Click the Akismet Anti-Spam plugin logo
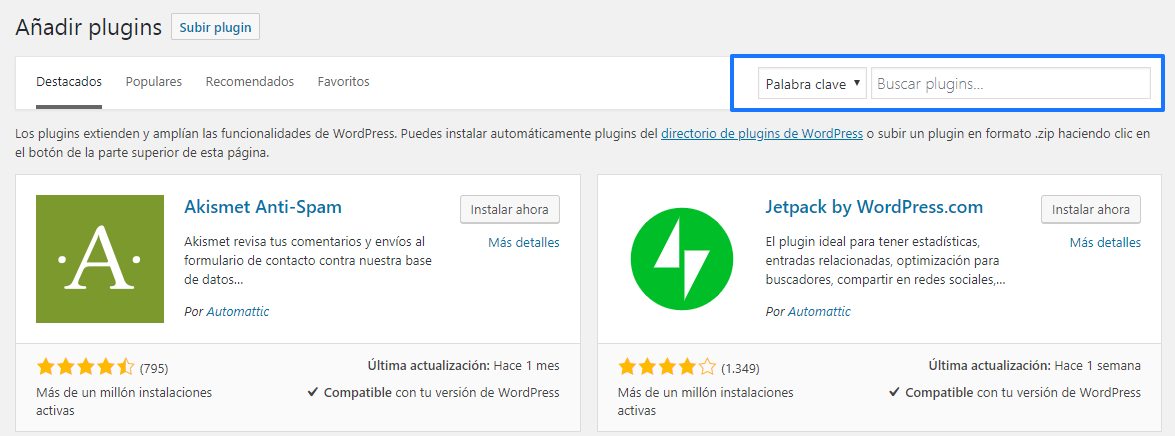Image resolution: width=1175 pixels, height=436 pixels. pos(100,258)
